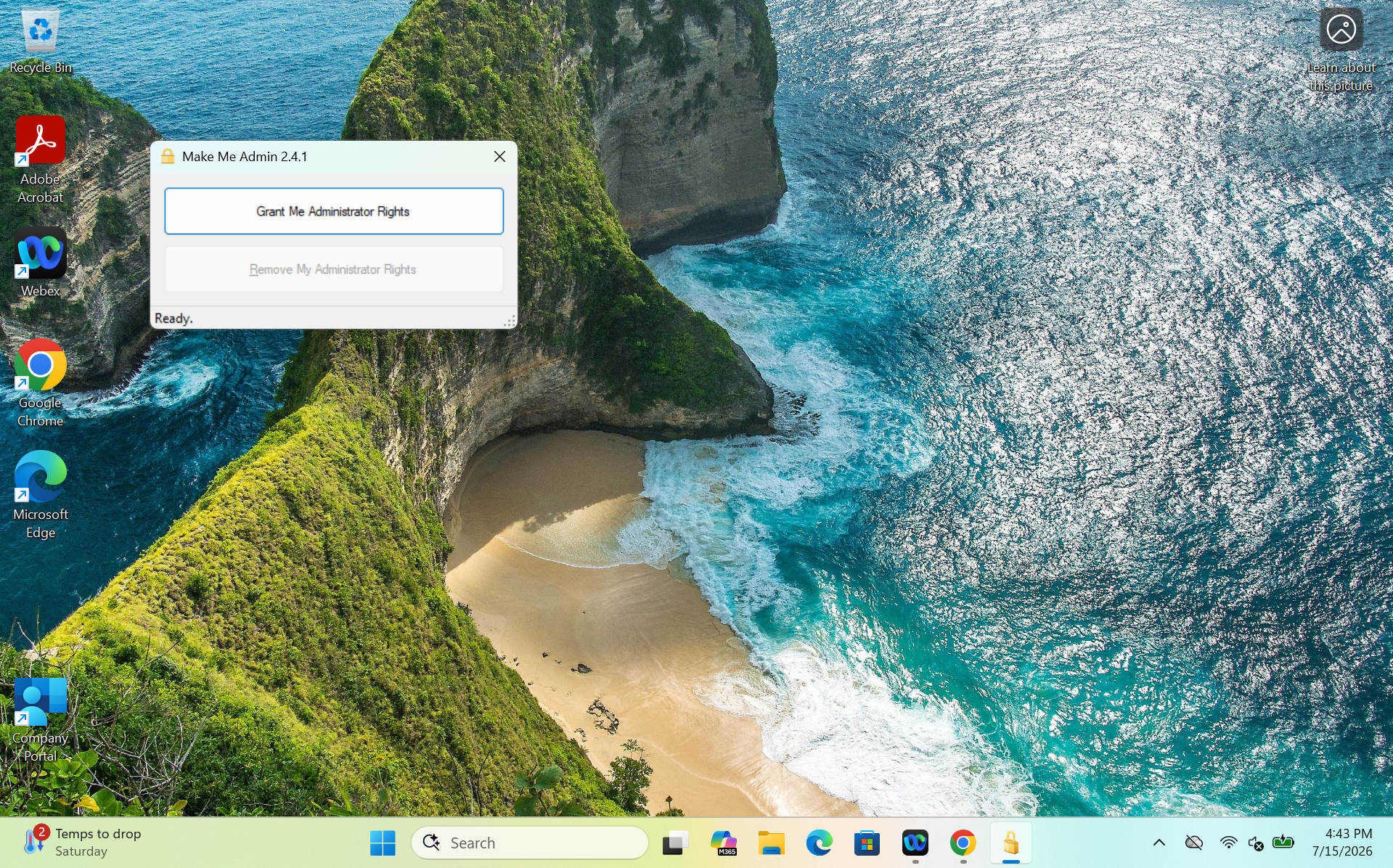Open the Temps to drop weather widget
The width and height of the screenshot is (1393, 868).
(x=83, y=843)
